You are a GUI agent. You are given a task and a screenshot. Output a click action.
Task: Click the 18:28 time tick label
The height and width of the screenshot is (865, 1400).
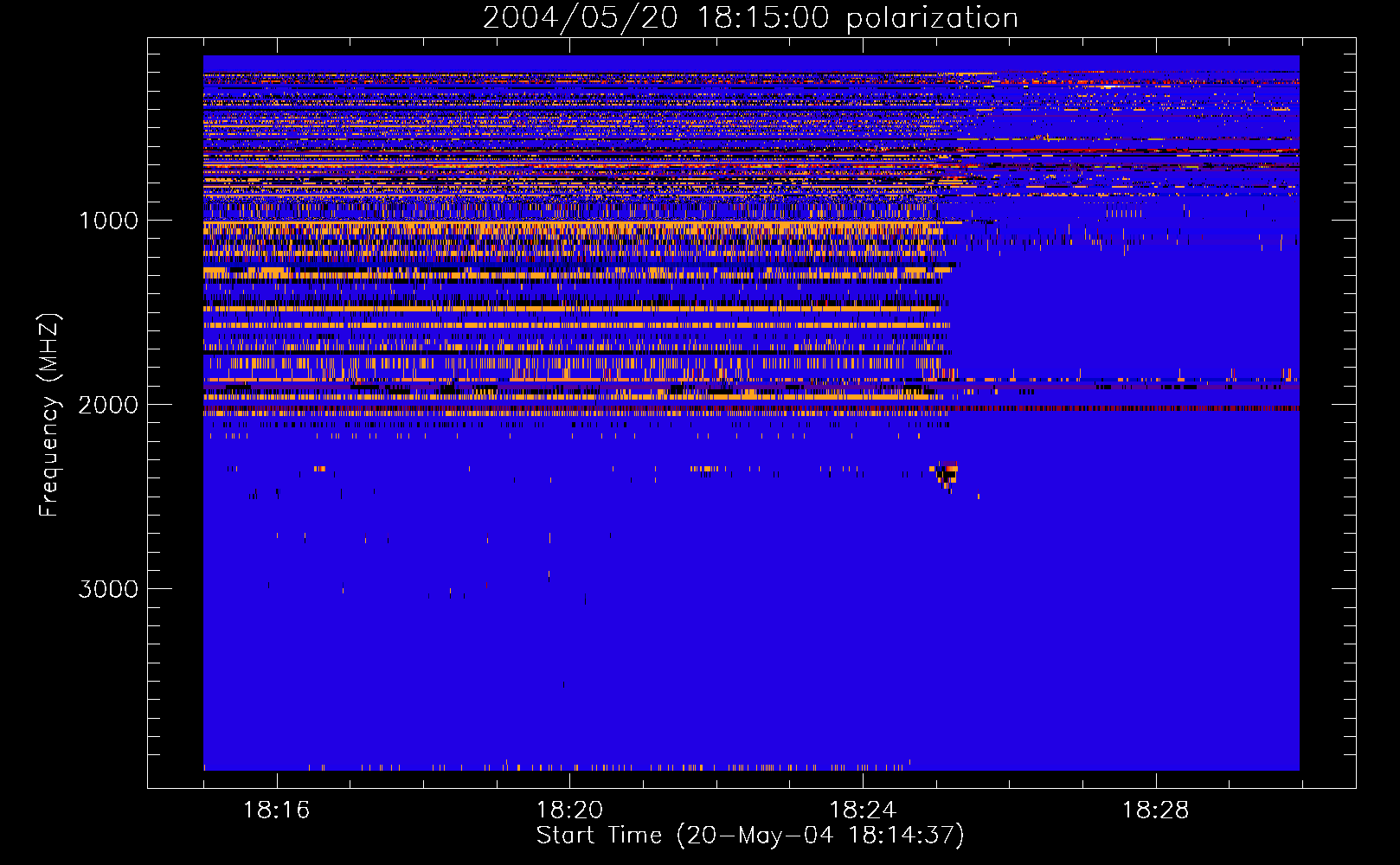(x=1156, y=810)
